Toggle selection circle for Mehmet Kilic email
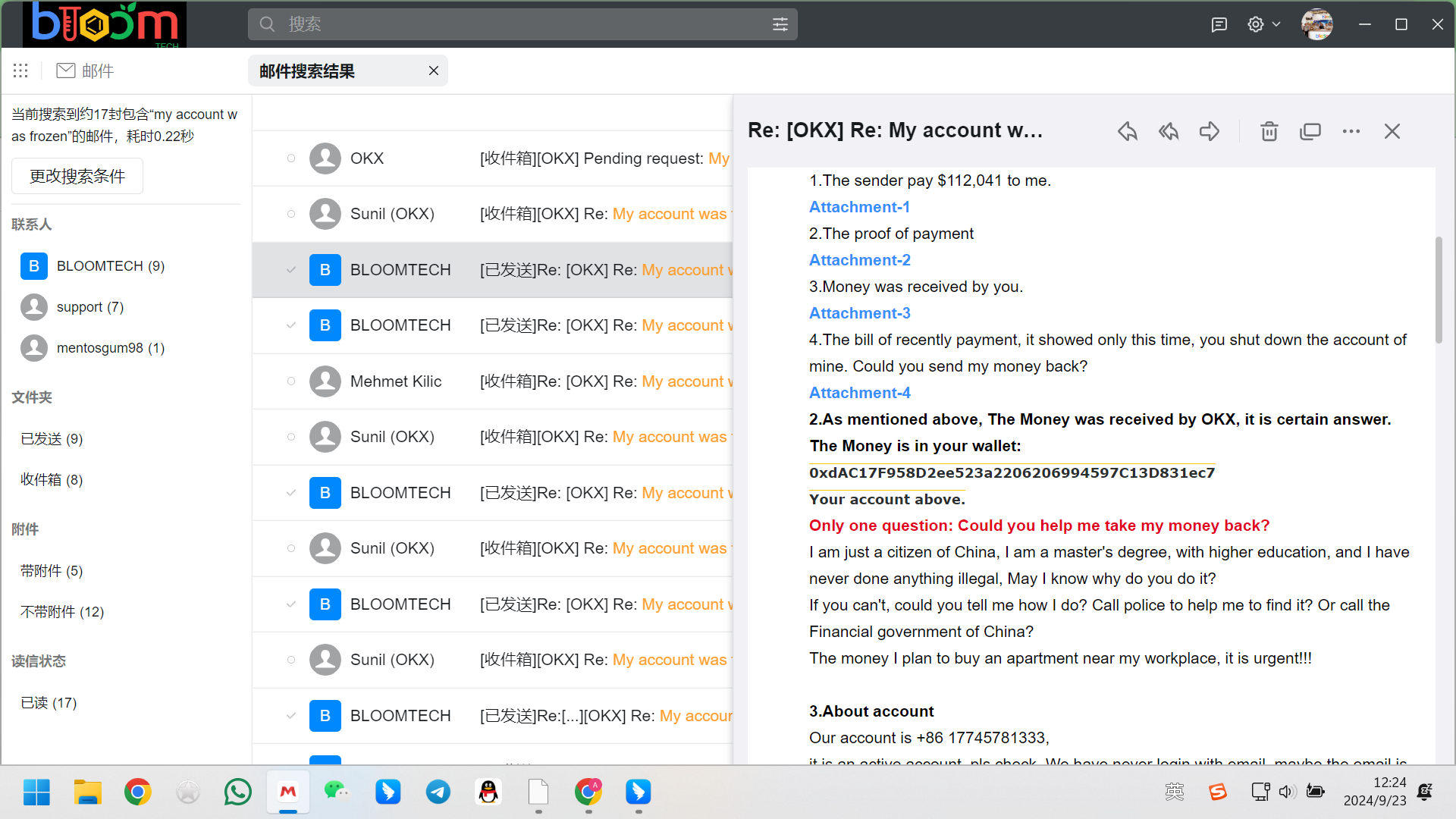 pyautogui.click(x=291, y=381)
